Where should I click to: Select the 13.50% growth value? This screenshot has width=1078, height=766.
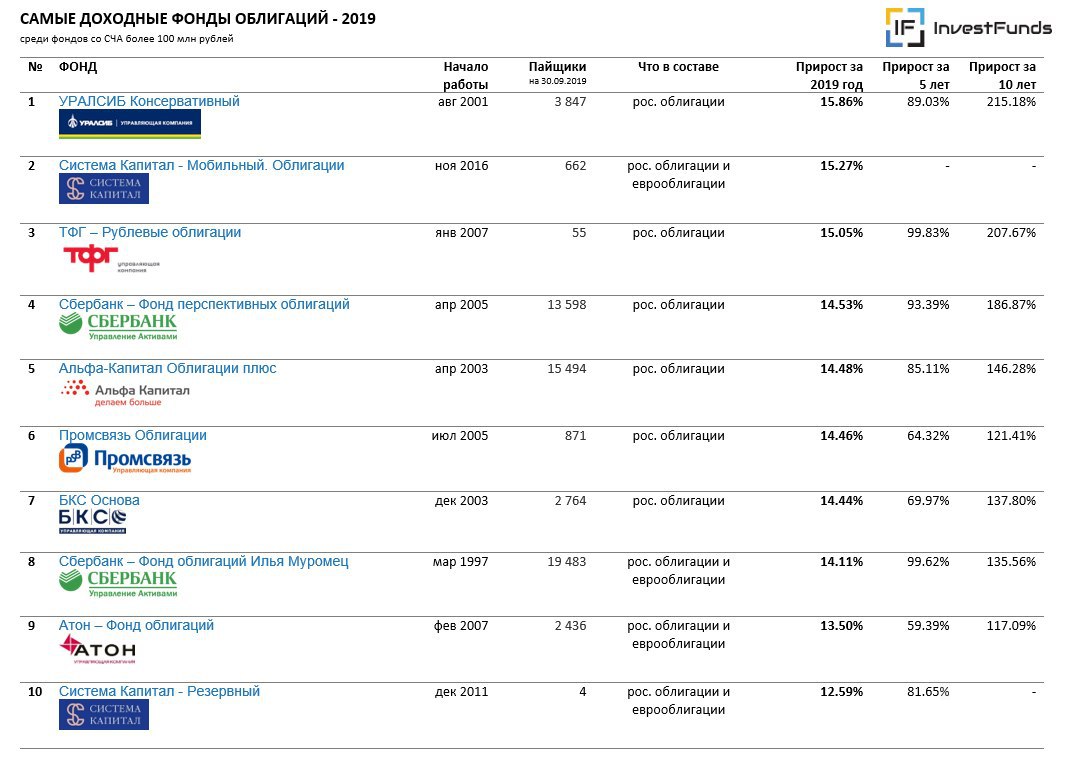[x=842, y=626]
